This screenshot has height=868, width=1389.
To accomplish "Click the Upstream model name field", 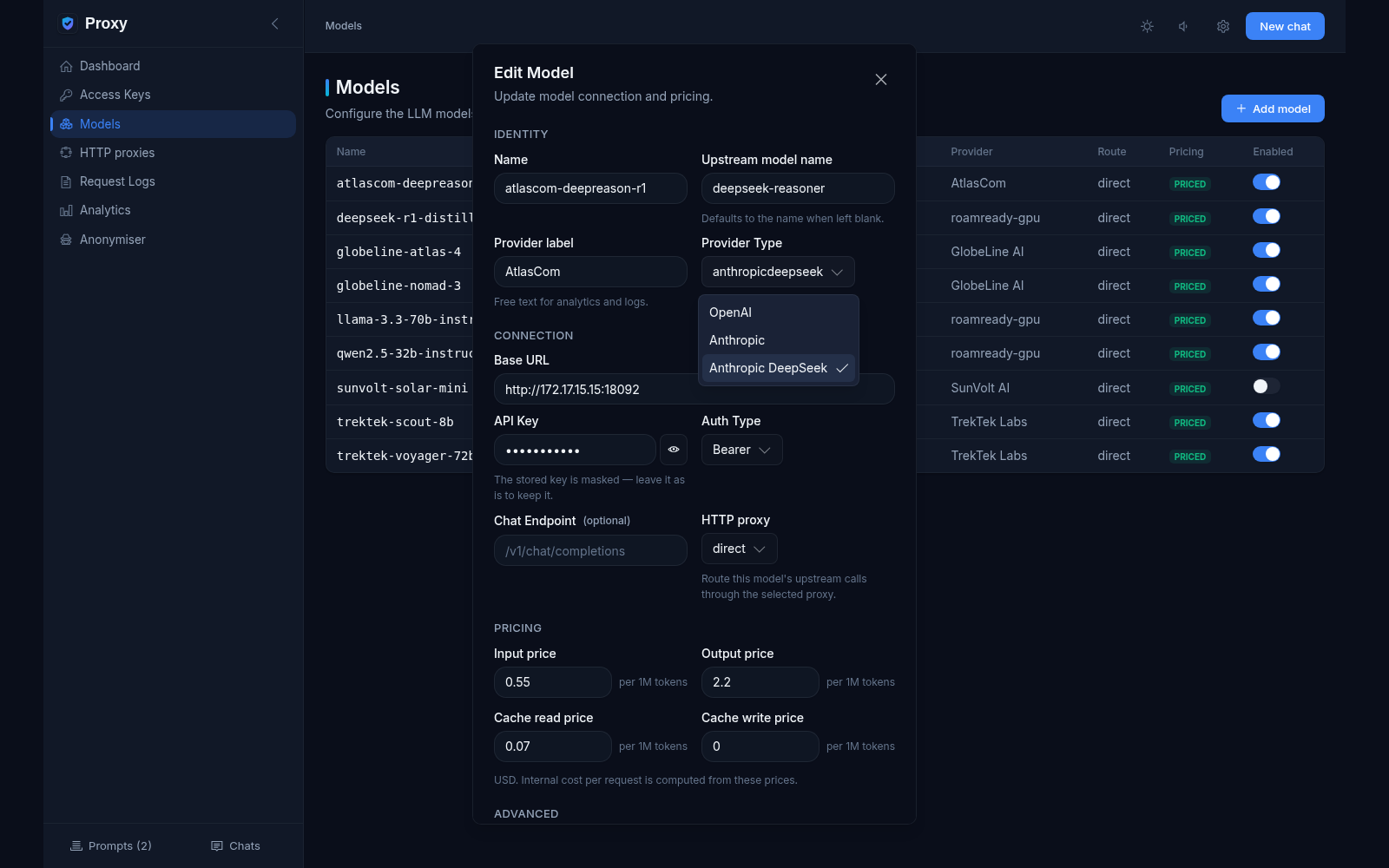I will [798, 188].
